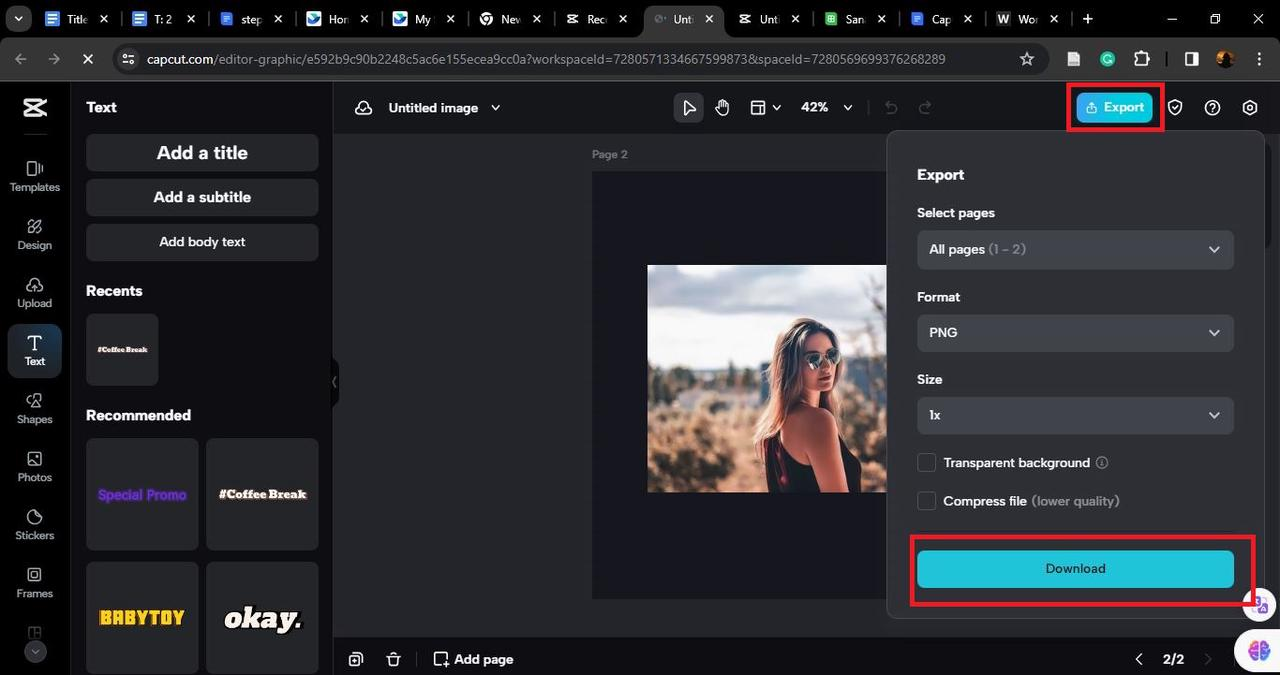
Task: Open the Templates panel
Action: [35, 176]
